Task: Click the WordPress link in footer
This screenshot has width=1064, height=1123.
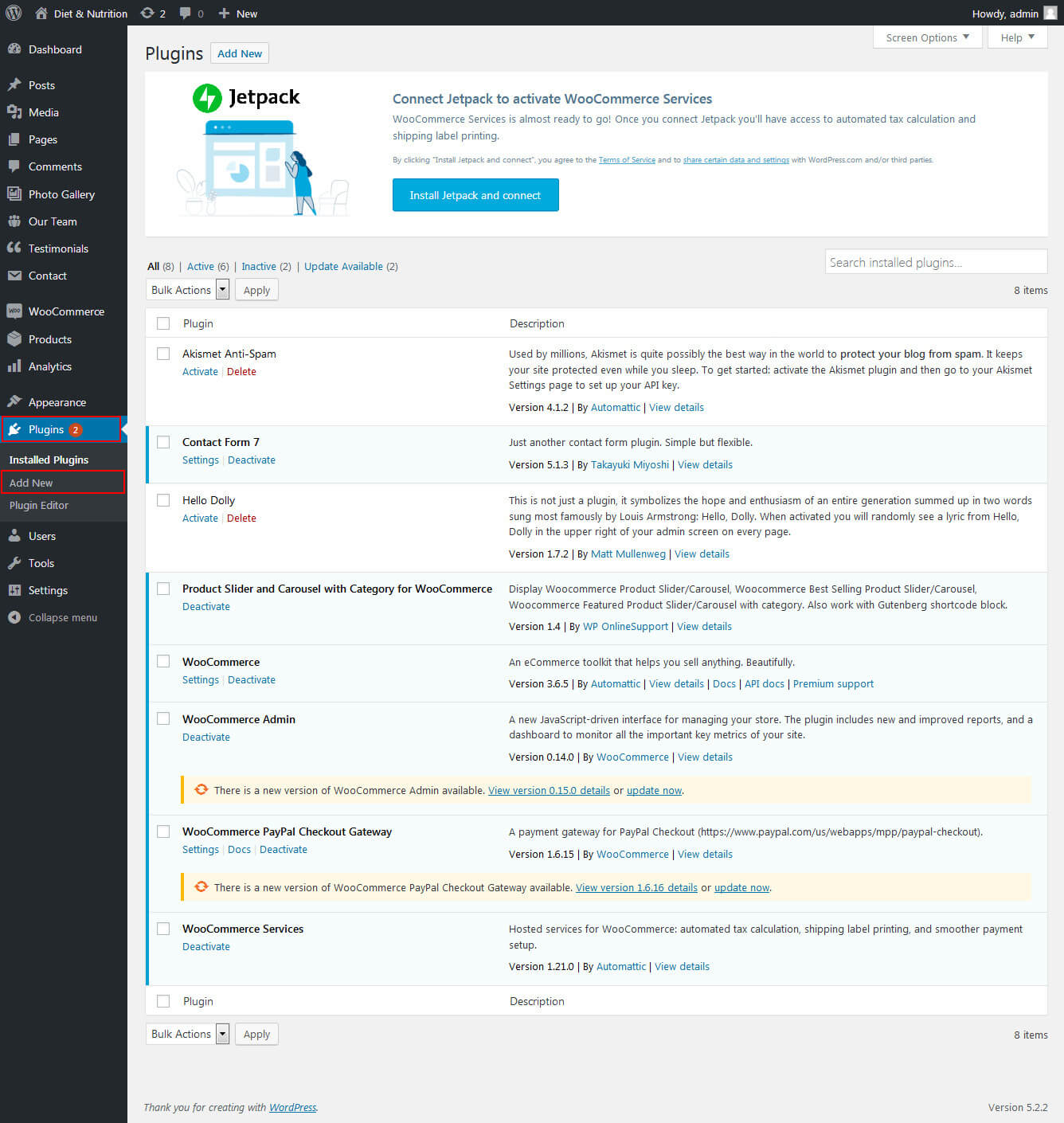Action: pos(292,1107)
